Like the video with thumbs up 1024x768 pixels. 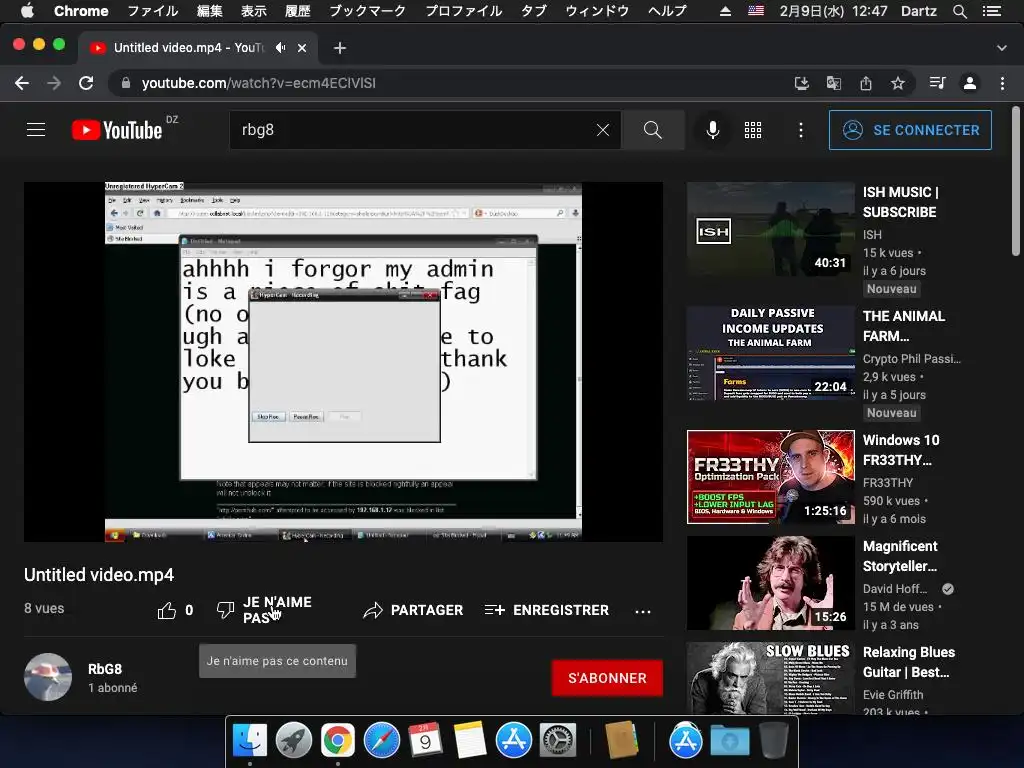(x=167, y=610)
